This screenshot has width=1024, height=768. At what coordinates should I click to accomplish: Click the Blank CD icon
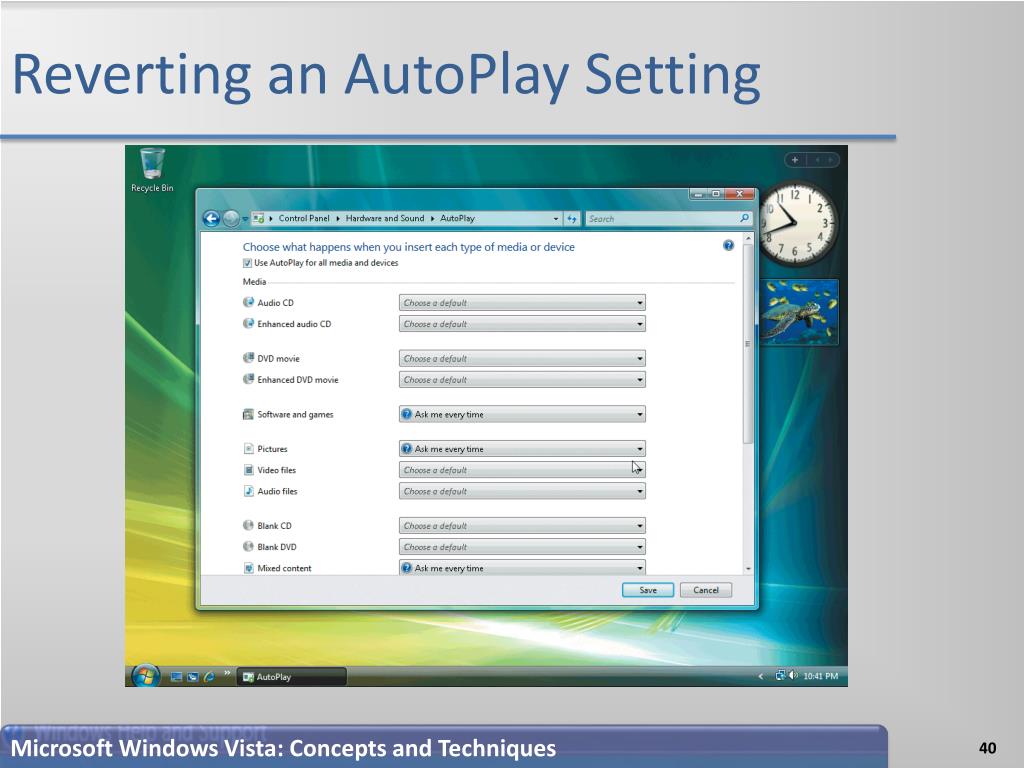click(248, 526)
